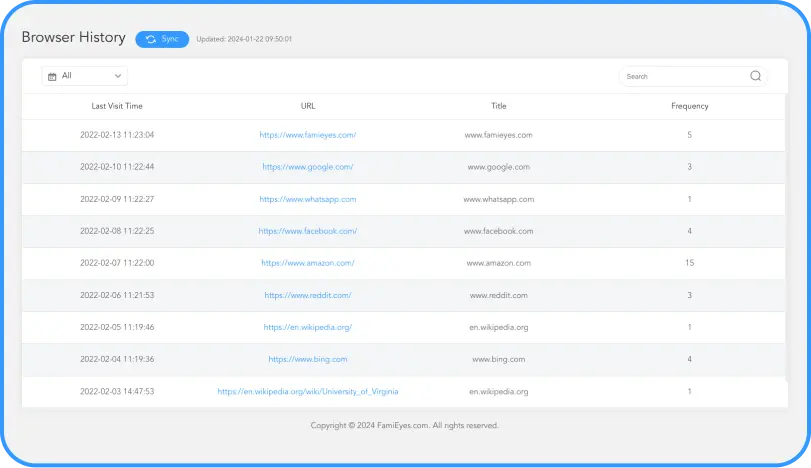Click the Updated timestamp text
The image size is (811, 468).
(244, 39)
